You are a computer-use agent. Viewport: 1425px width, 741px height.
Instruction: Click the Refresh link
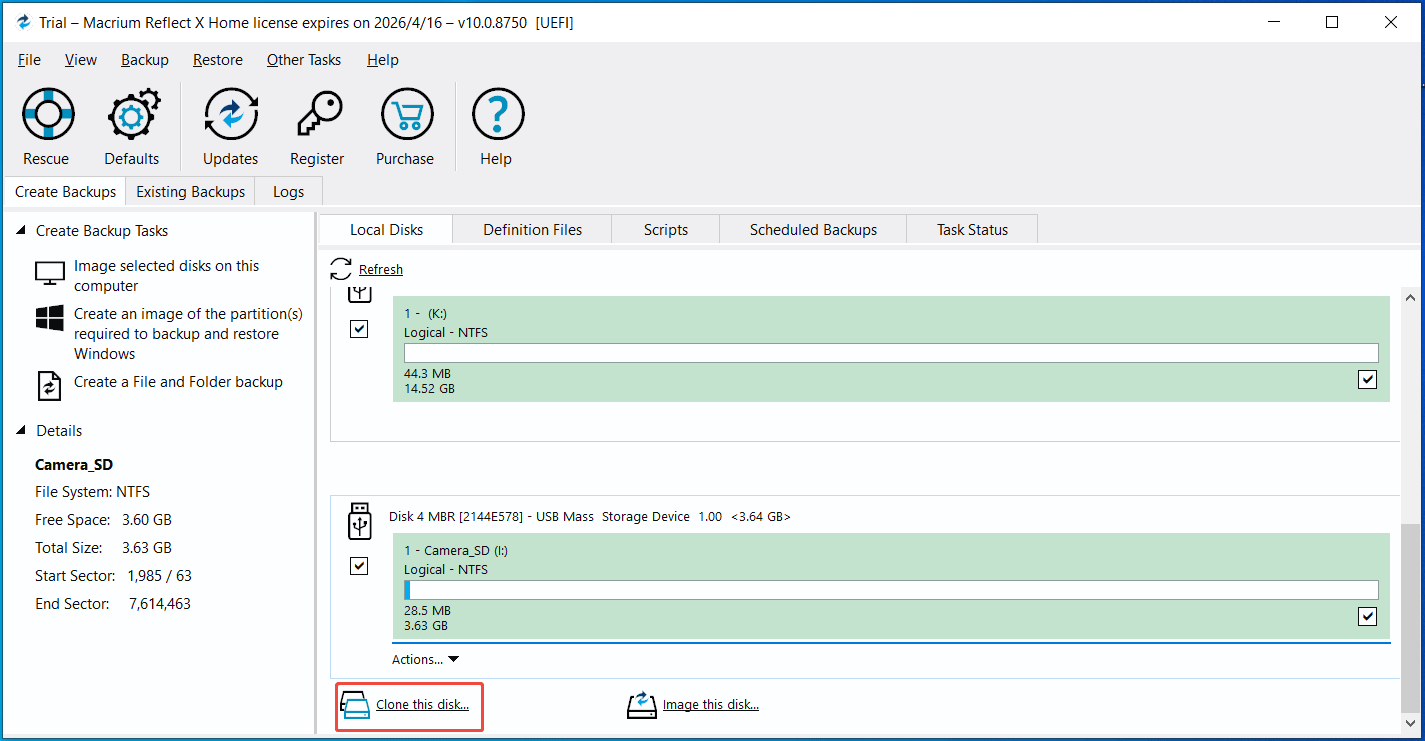coord(381,270)
